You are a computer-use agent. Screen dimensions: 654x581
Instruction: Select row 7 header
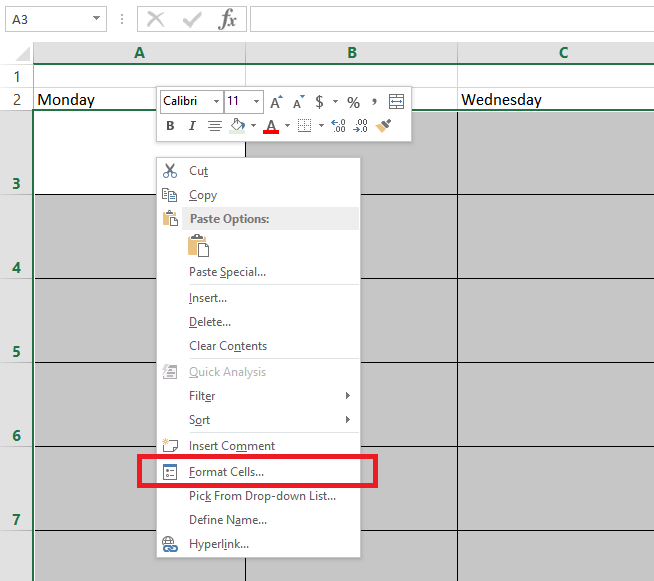click(16, 488)
